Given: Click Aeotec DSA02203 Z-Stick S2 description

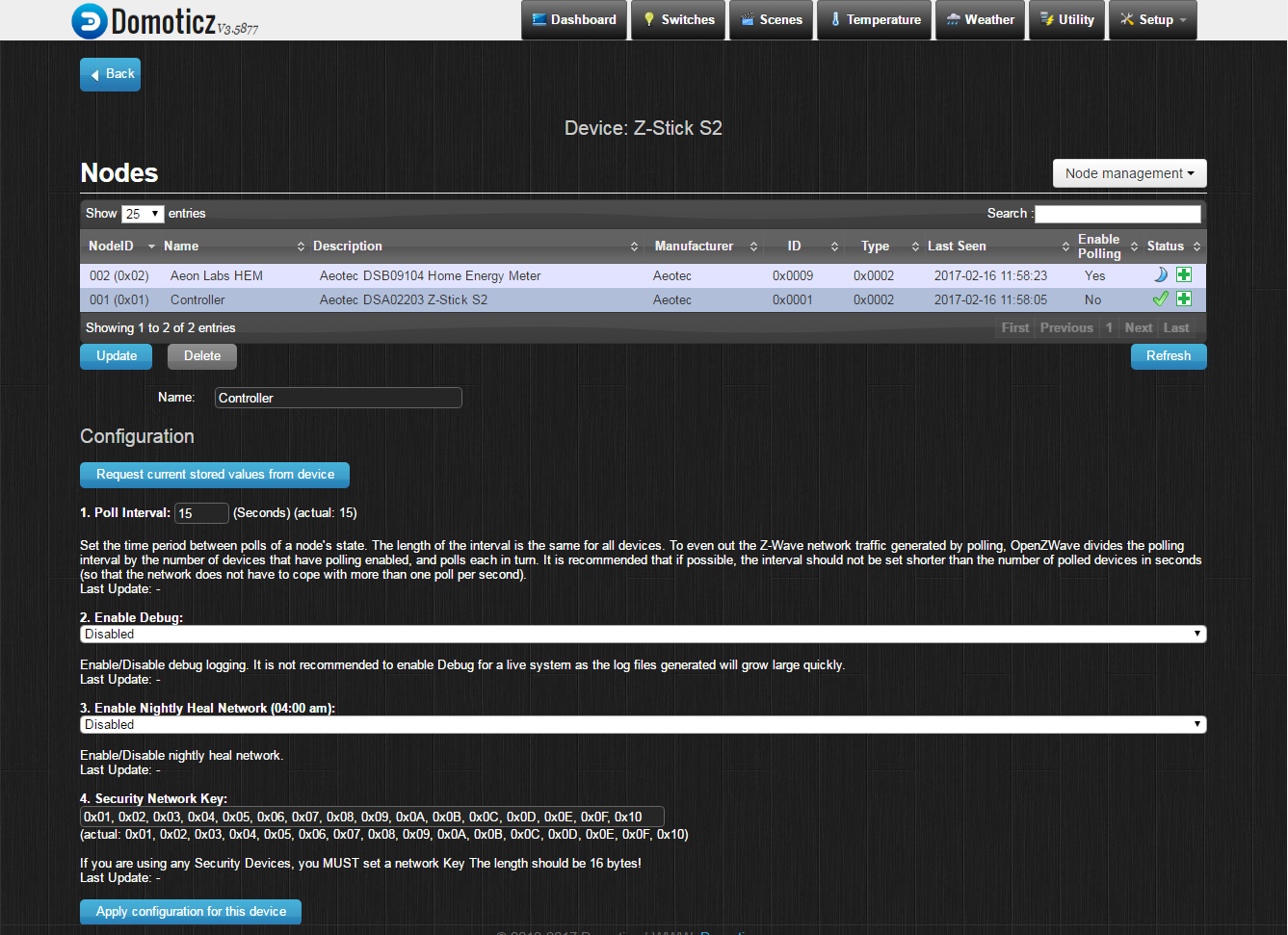Looking at the screenshot, I should 404,300.
